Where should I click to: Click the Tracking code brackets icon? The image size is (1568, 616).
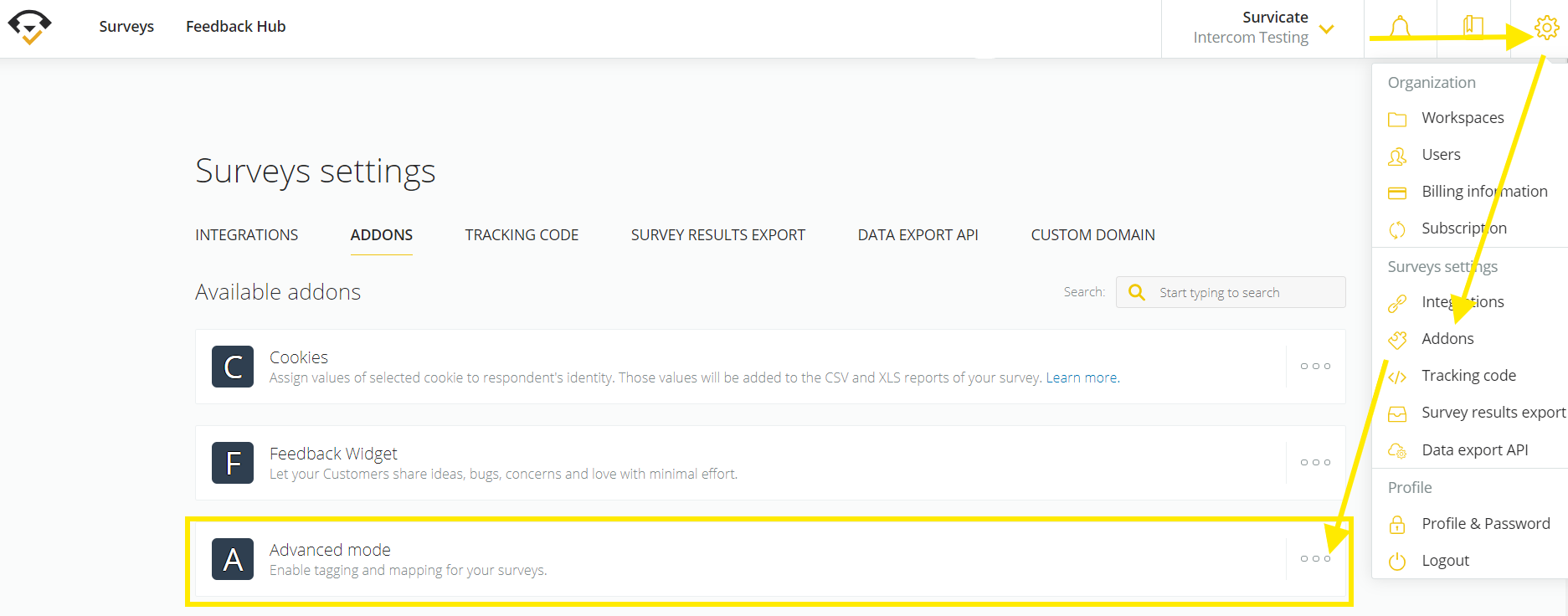pos(1397,377)
